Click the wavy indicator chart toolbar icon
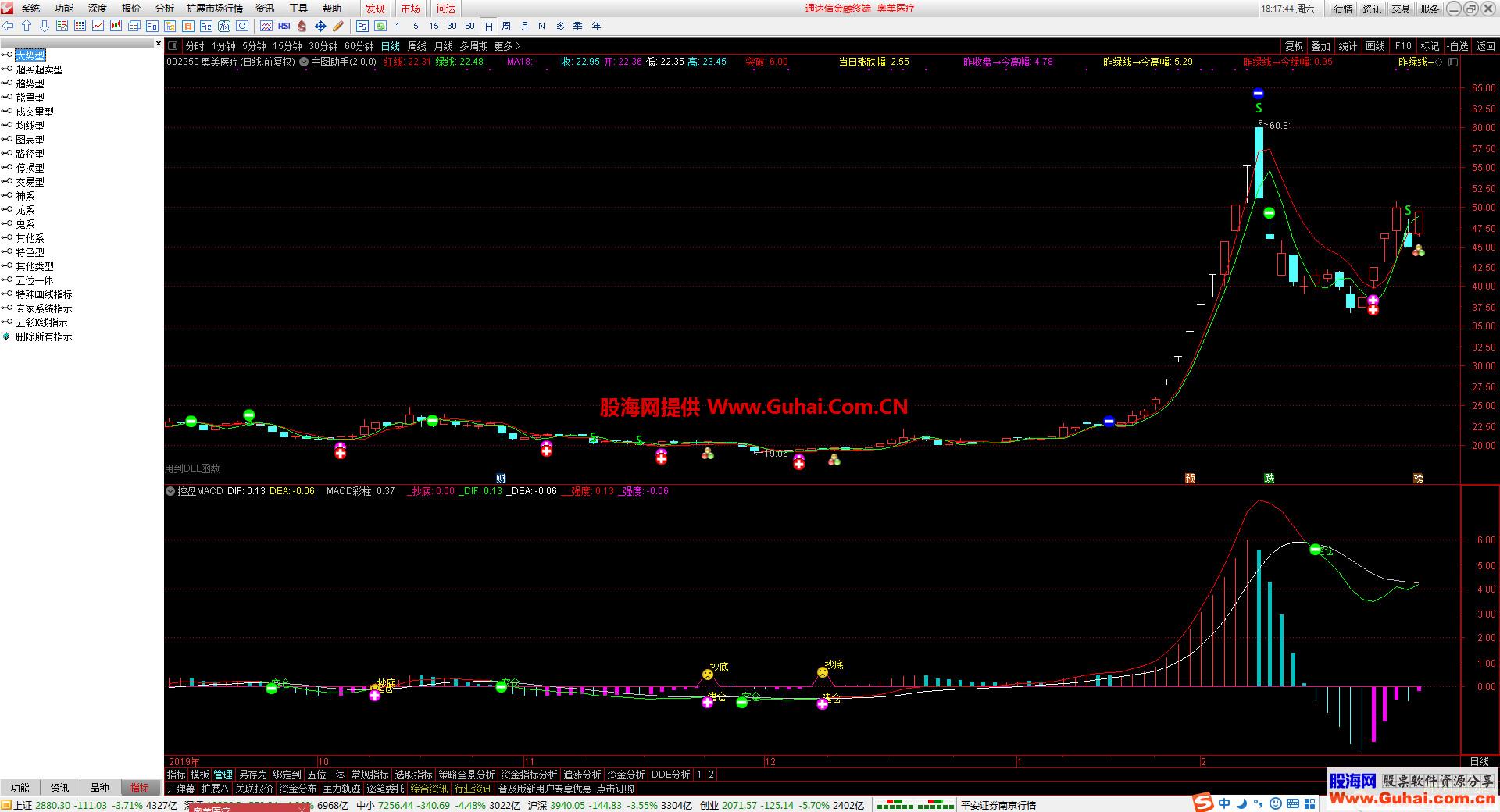The height and width of the screenshot is (812, 1500). click(266, 26)
